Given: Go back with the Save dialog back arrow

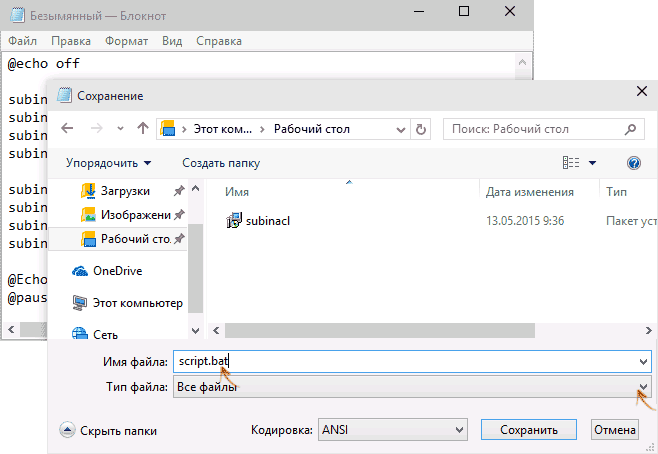Looking at the screenshot, I should pyautogui.click(x=67, y=128).
